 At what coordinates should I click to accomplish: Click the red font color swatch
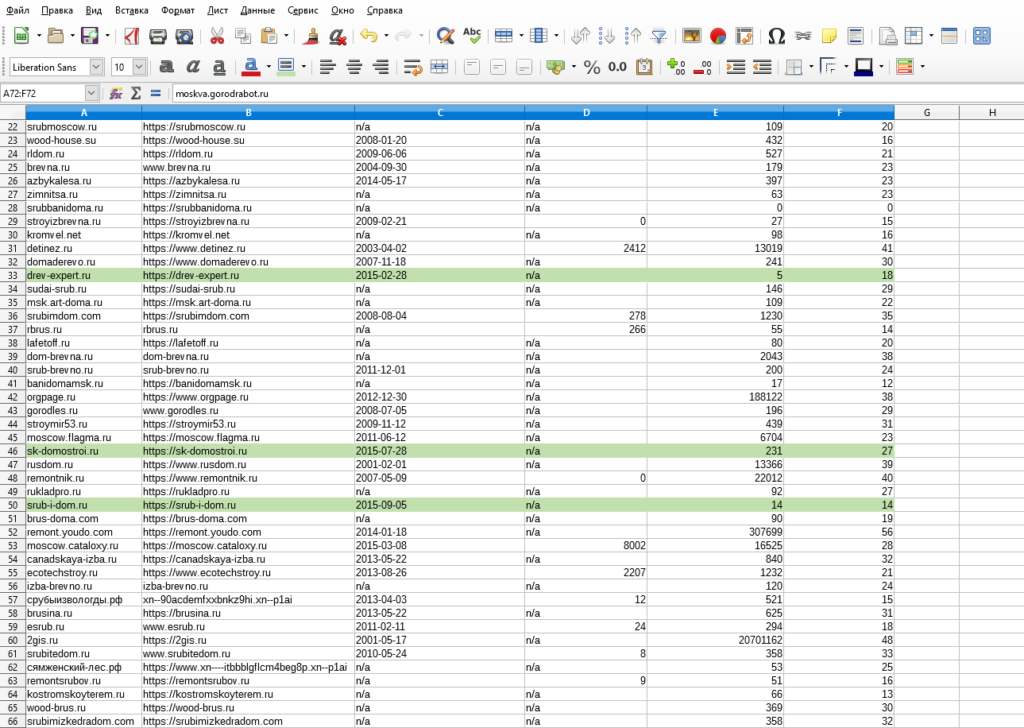249,67
